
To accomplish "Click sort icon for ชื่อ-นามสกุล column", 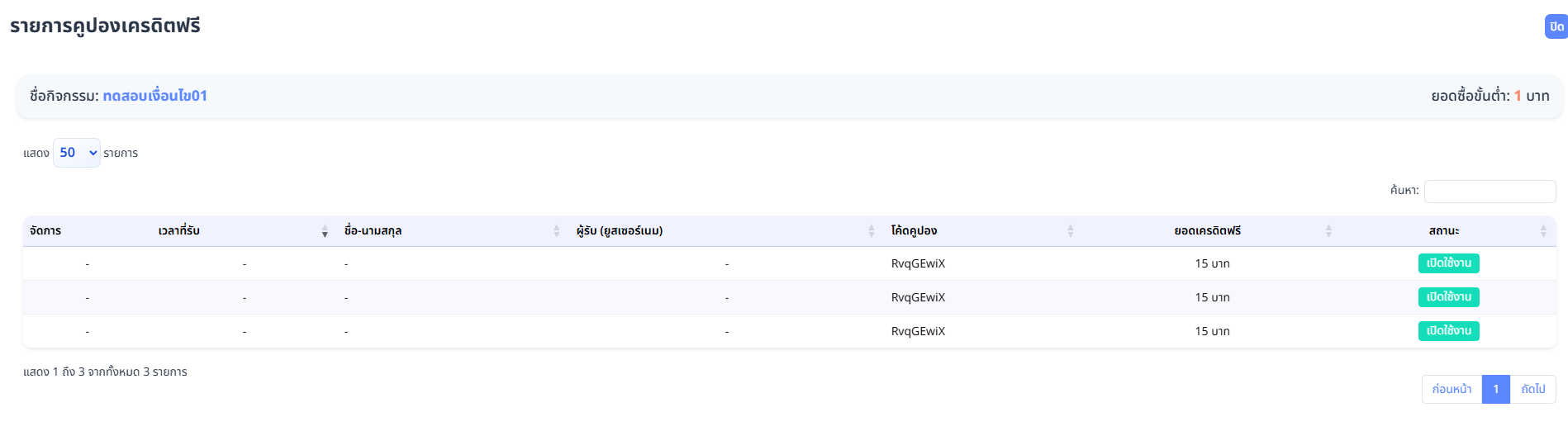I will 557,231.
